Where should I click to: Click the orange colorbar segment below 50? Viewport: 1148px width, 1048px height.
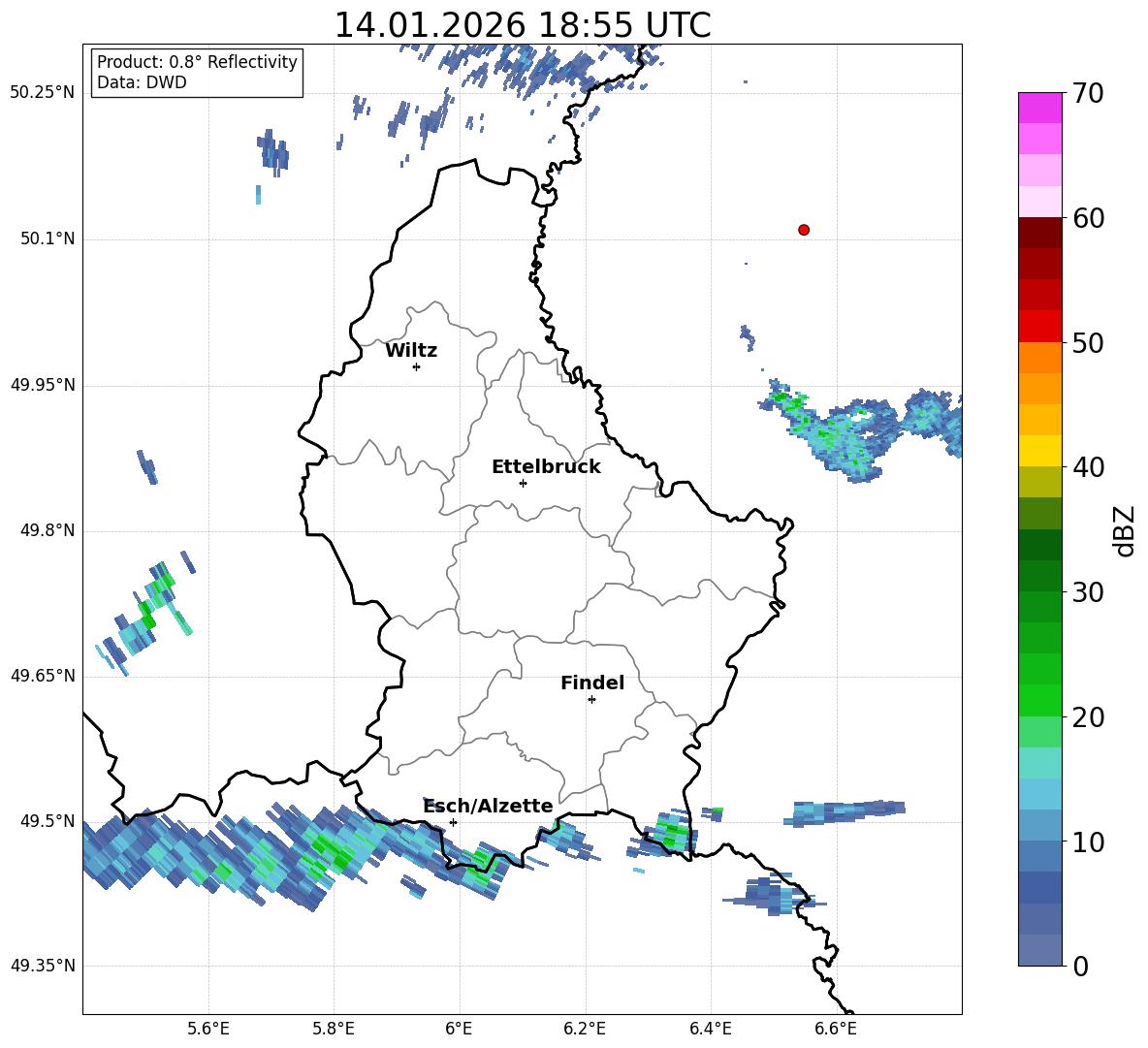point(1039,357)
